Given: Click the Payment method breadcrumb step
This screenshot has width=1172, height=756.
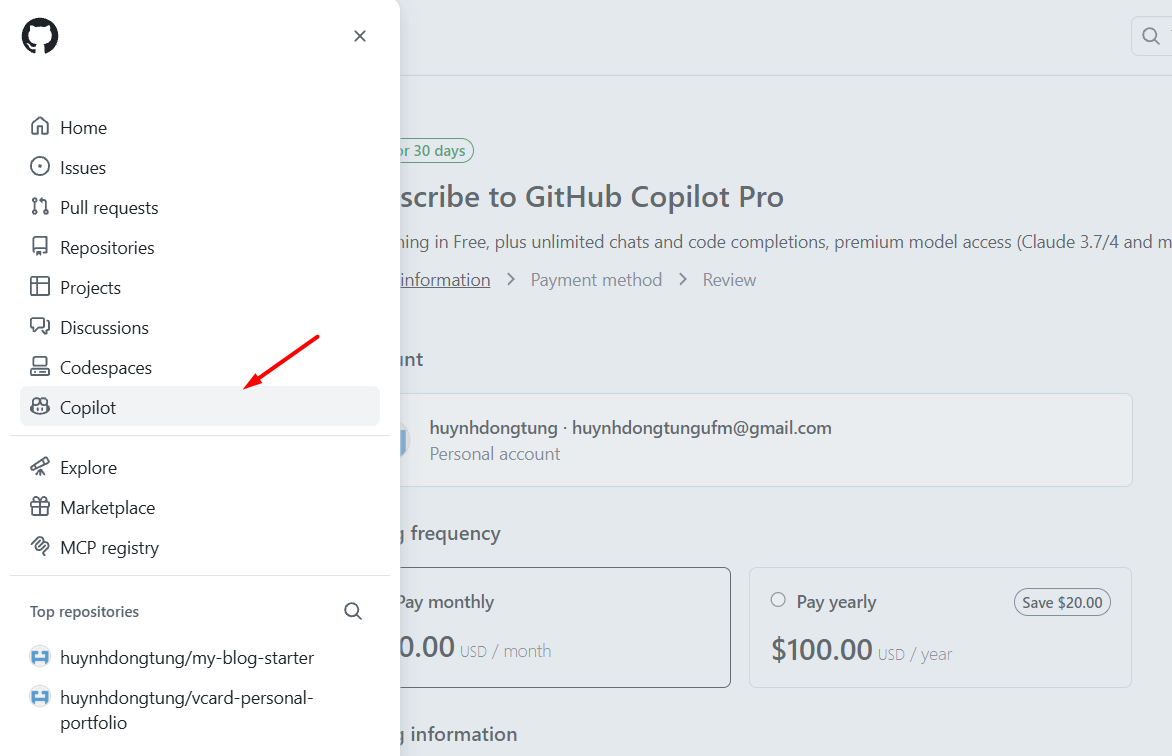Looking at the screenshot, I should pos(596,279).
